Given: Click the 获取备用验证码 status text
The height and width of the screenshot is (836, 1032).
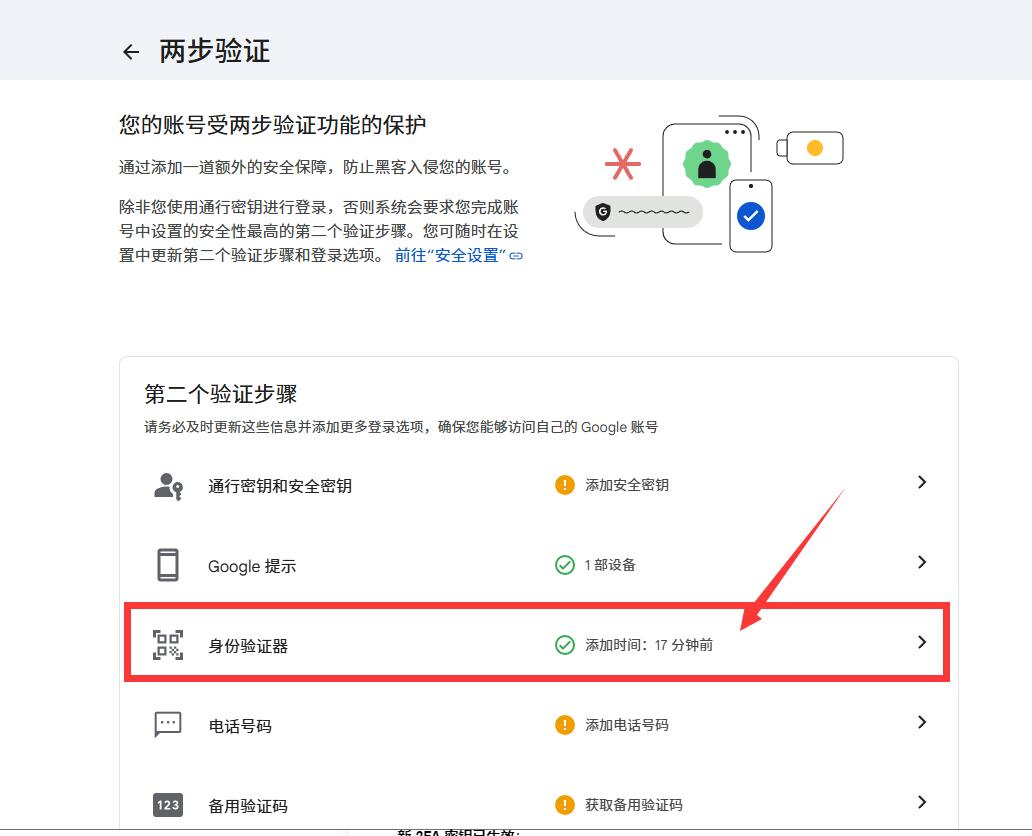Looking at the screenshot, I should (634, 804).
